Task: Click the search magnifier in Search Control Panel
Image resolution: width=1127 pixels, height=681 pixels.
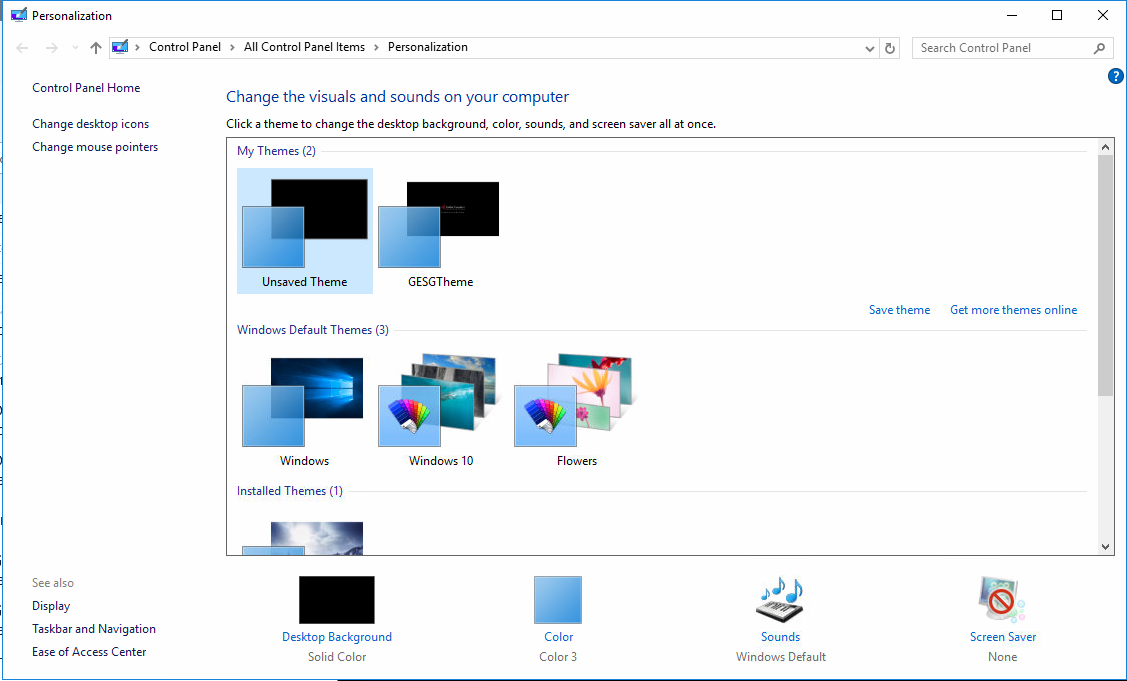Action: [1100, 47]
